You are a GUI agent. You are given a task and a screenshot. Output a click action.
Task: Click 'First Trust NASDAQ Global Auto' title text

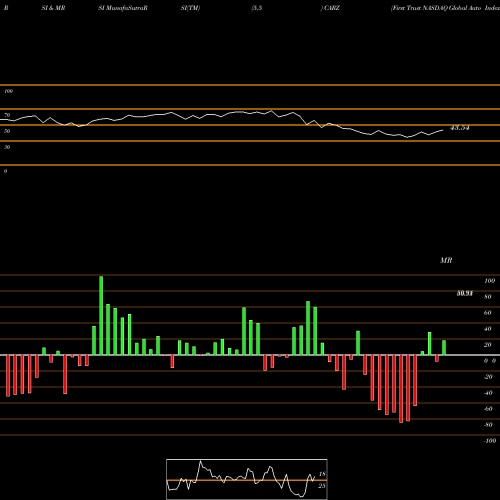coord(436,8)
